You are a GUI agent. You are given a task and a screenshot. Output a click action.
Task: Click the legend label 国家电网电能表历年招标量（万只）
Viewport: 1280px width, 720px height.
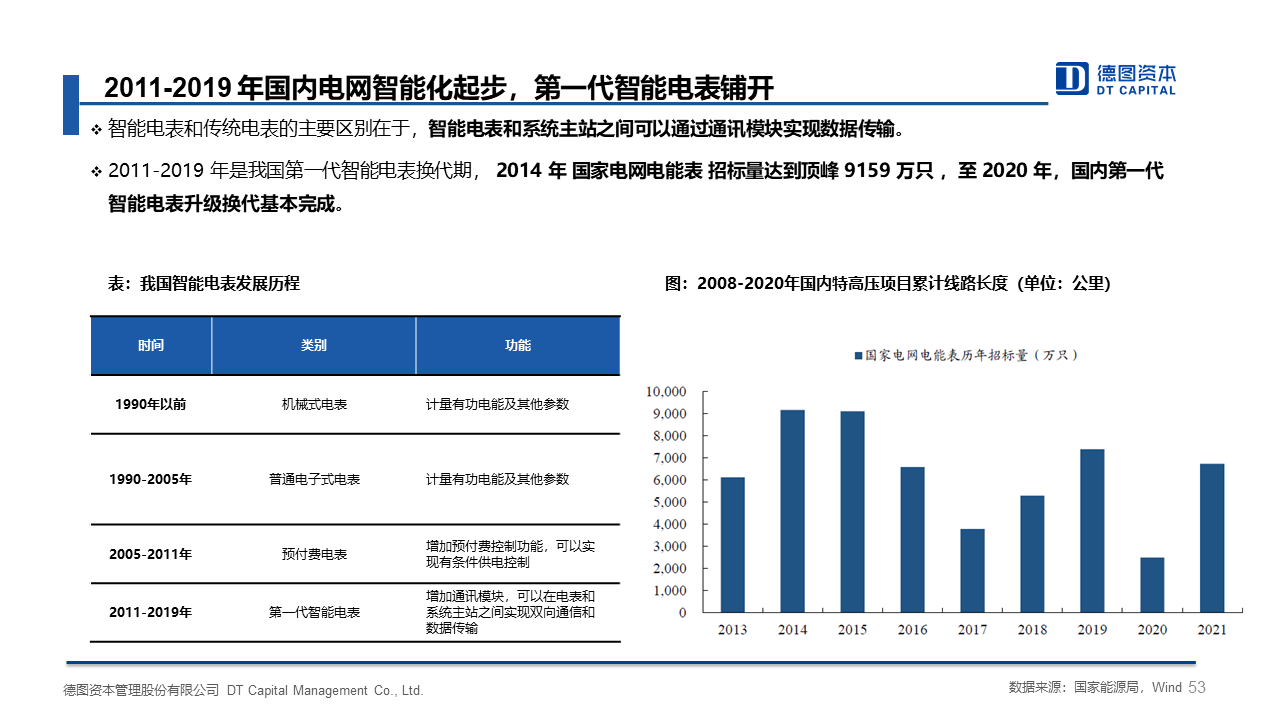[x=972, y=355]
